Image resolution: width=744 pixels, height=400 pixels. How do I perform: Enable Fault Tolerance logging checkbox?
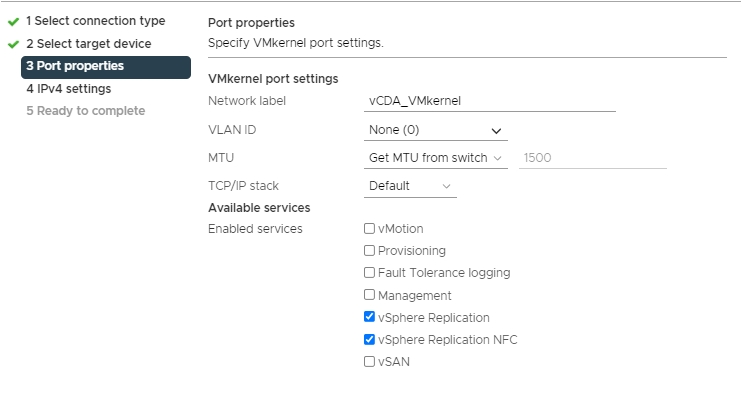(x=369, y=273)
